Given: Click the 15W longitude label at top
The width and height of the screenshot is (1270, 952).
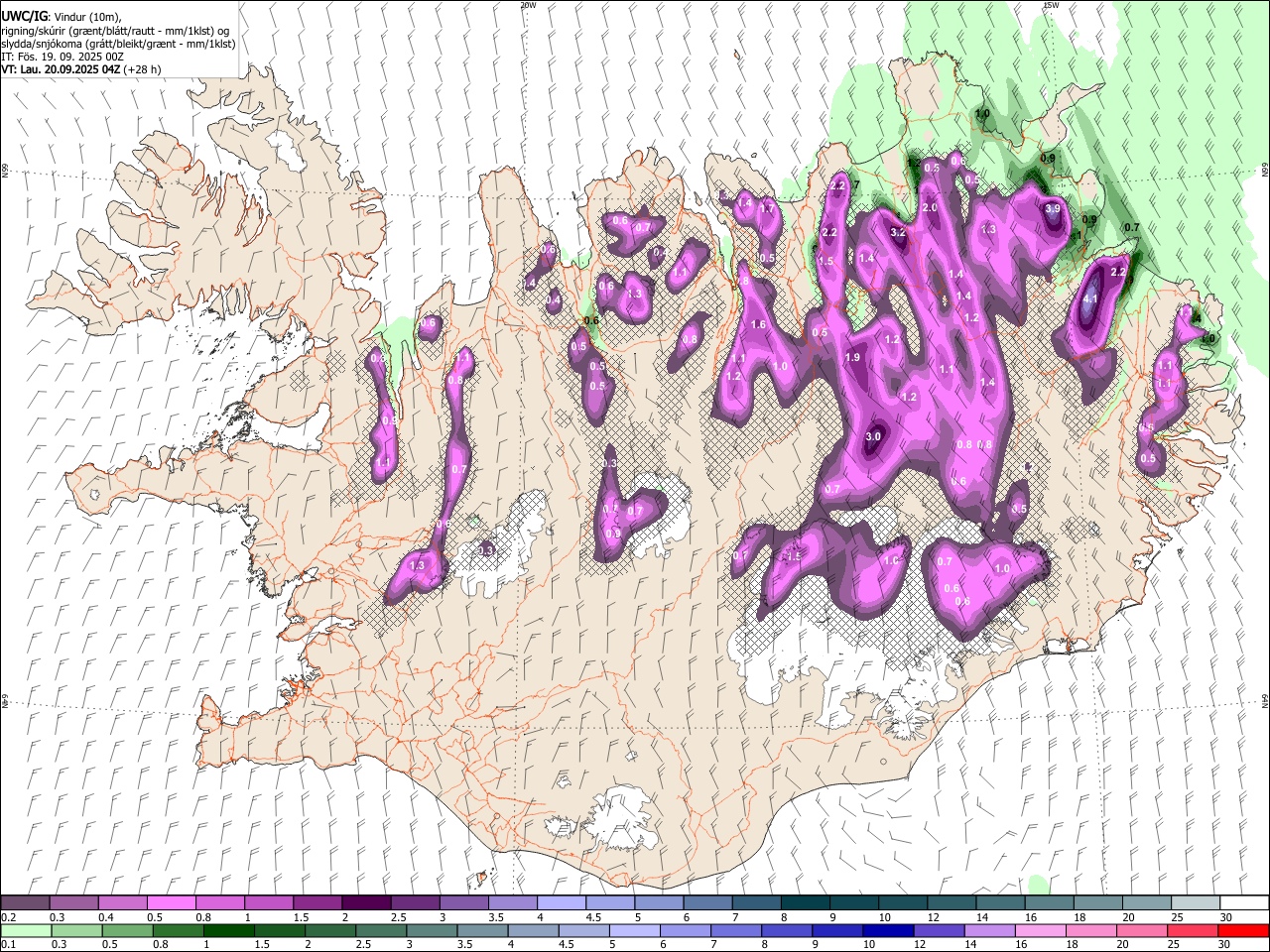Looking at the screenshot, I should 1050,5.
